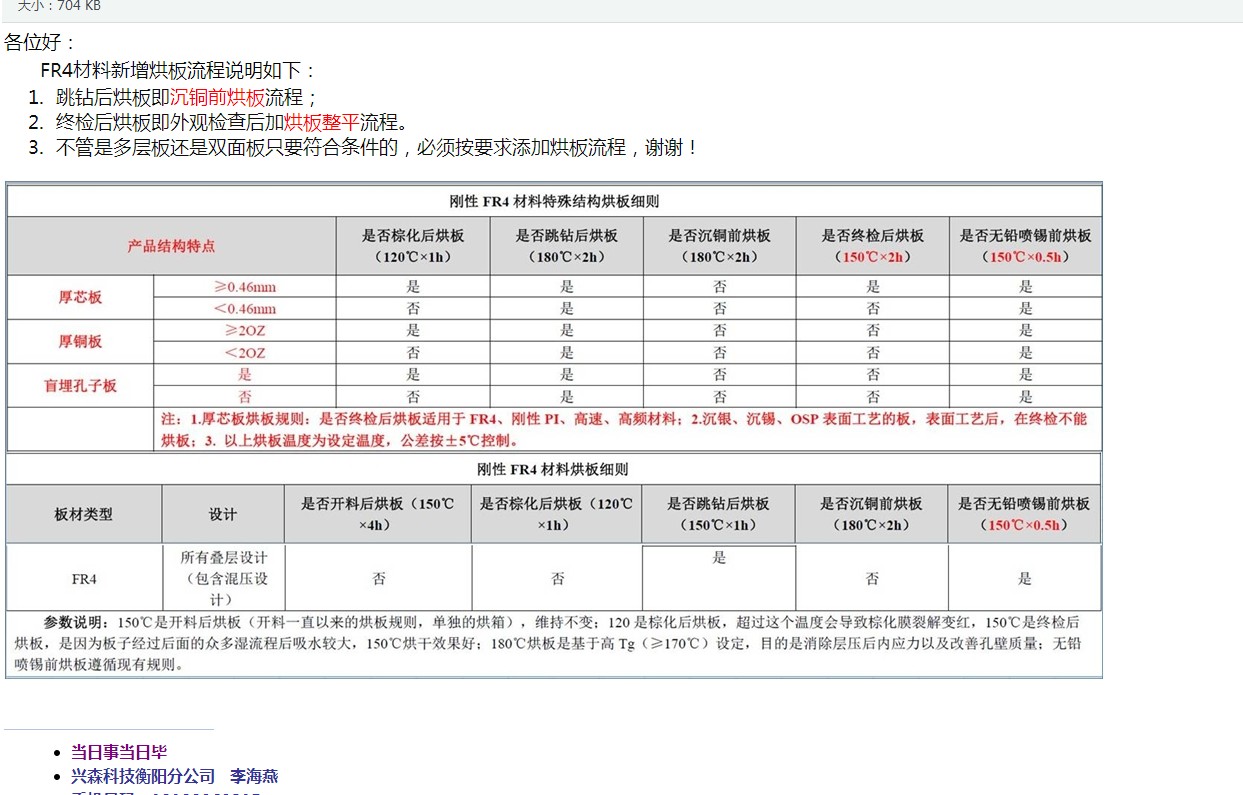This screenshot has width=1243, height=795.
Task: Click "是" under 棕化后烘板 in ≥0.46mm row
Action: point(413,287)
